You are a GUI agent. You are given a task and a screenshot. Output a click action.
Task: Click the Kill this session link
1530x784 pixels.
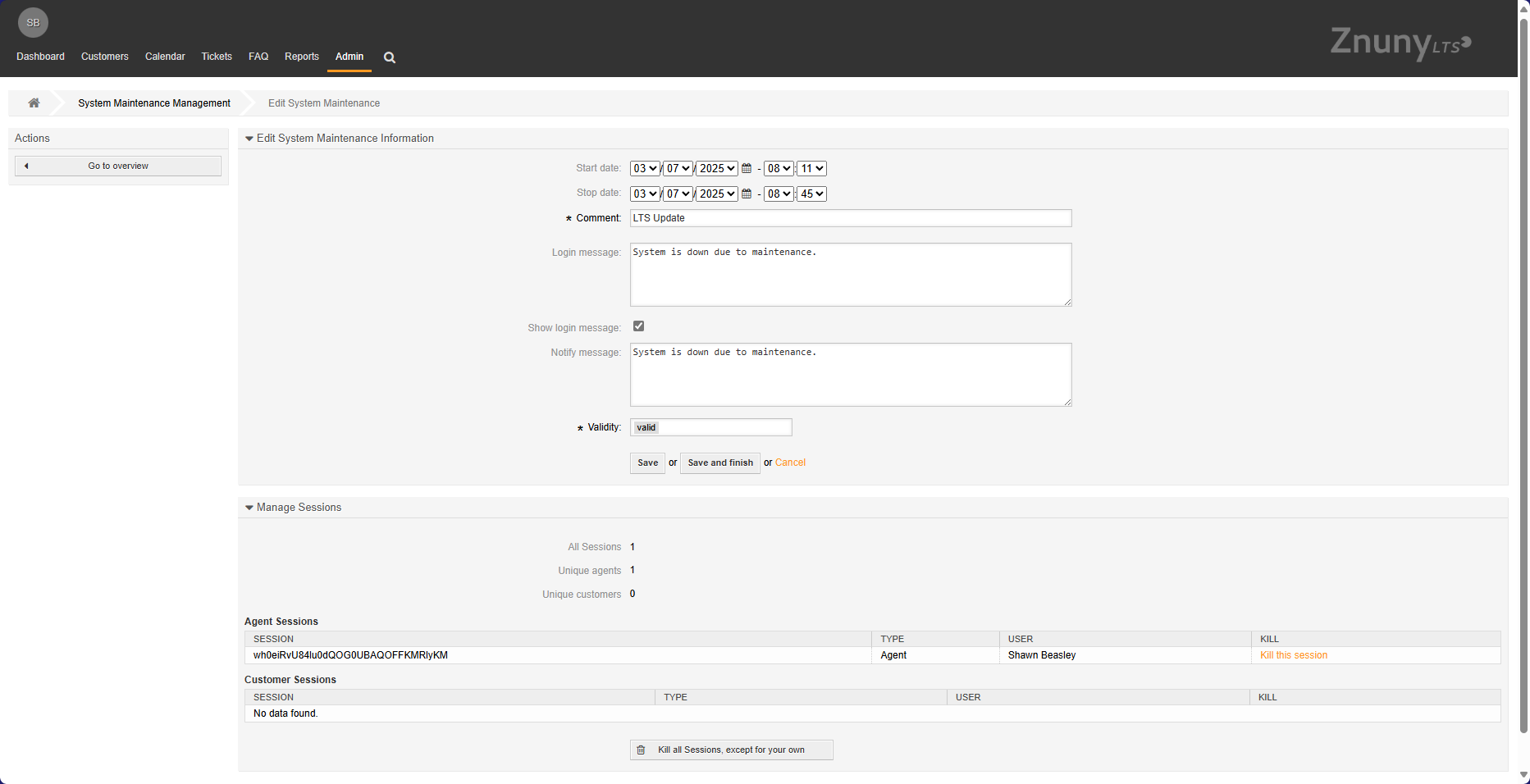(x=1293, y=655)
